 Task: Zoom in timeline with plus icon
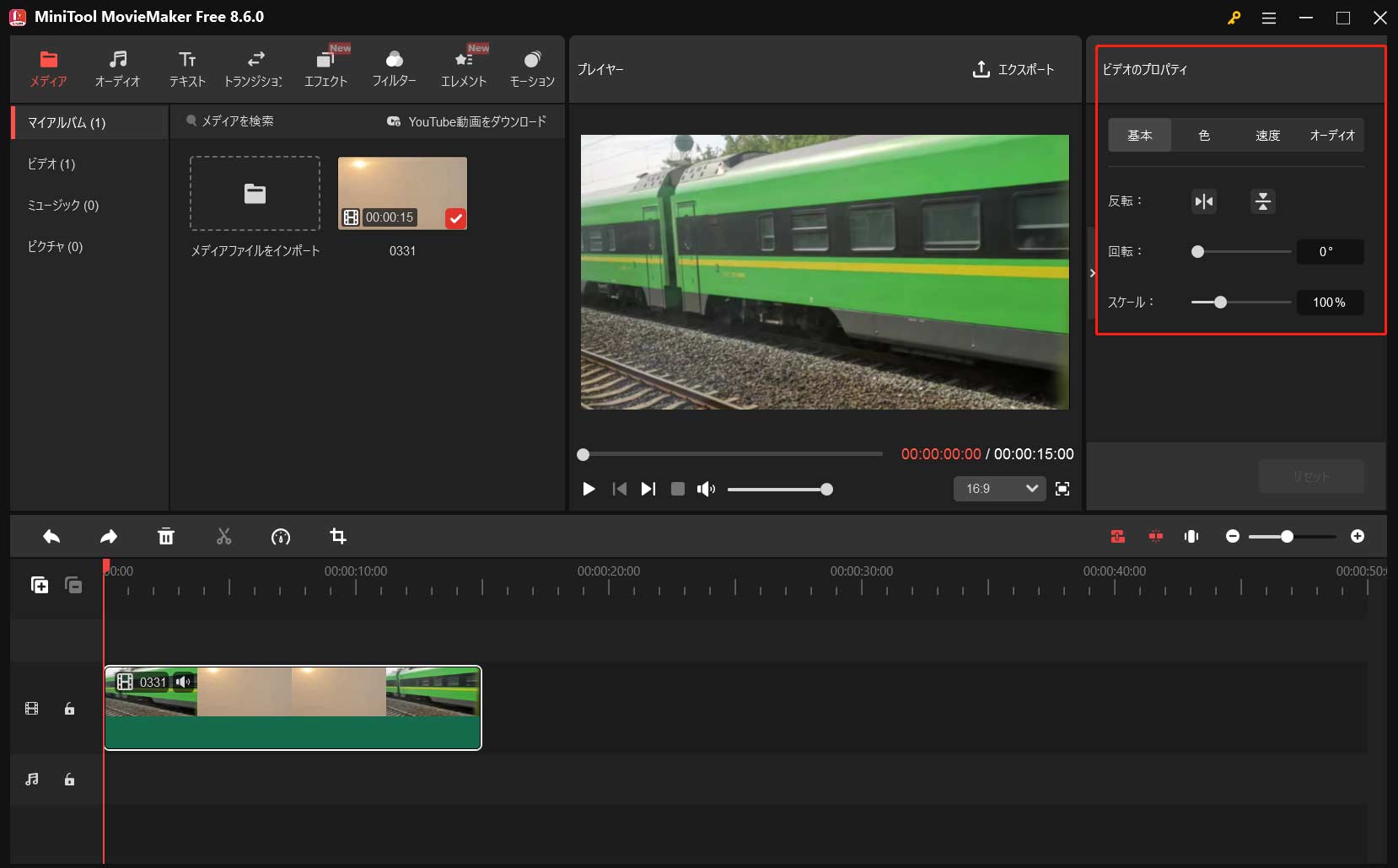click(1358, 537)
